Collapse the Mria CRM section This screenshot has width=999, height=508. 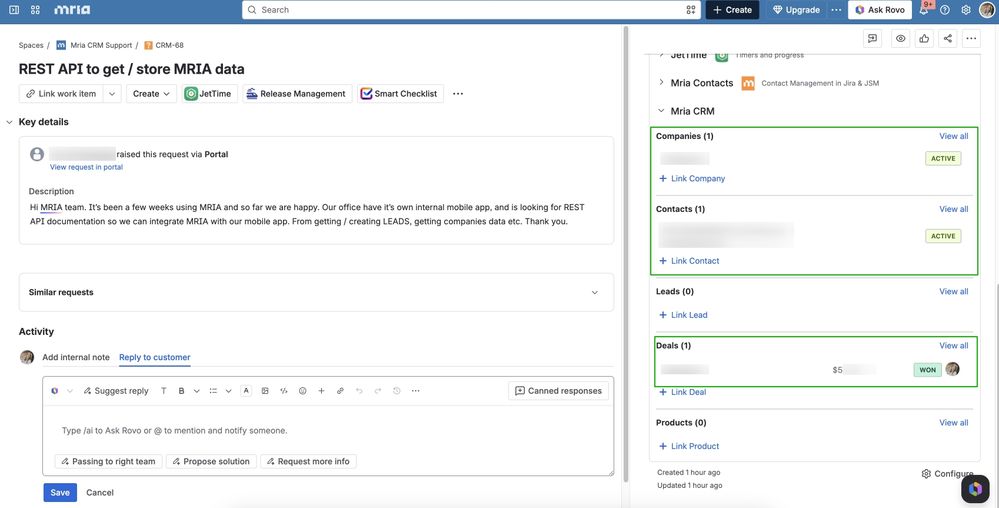click(661, 110)
